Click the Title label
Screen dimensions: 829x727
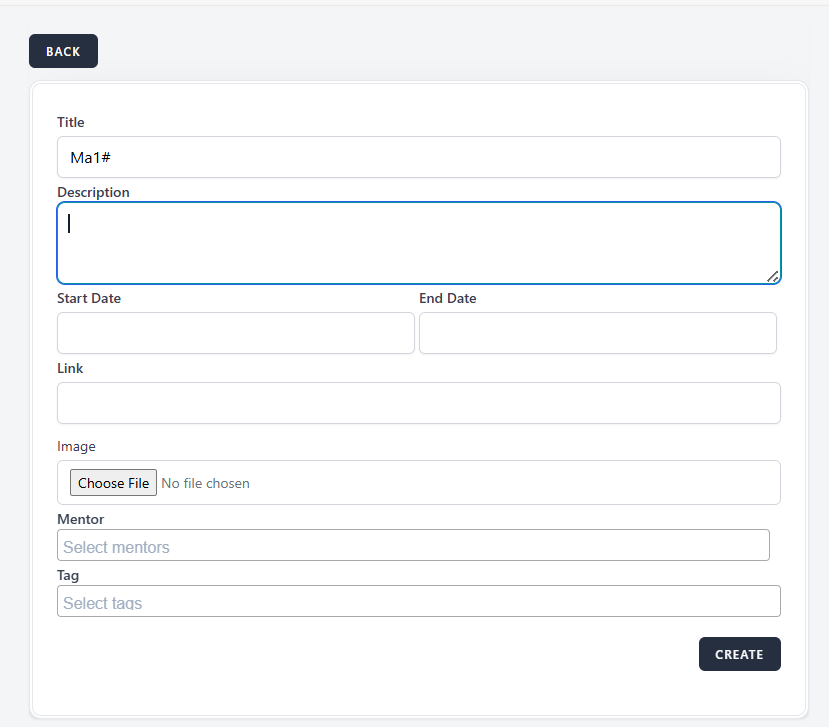(71, 122)
